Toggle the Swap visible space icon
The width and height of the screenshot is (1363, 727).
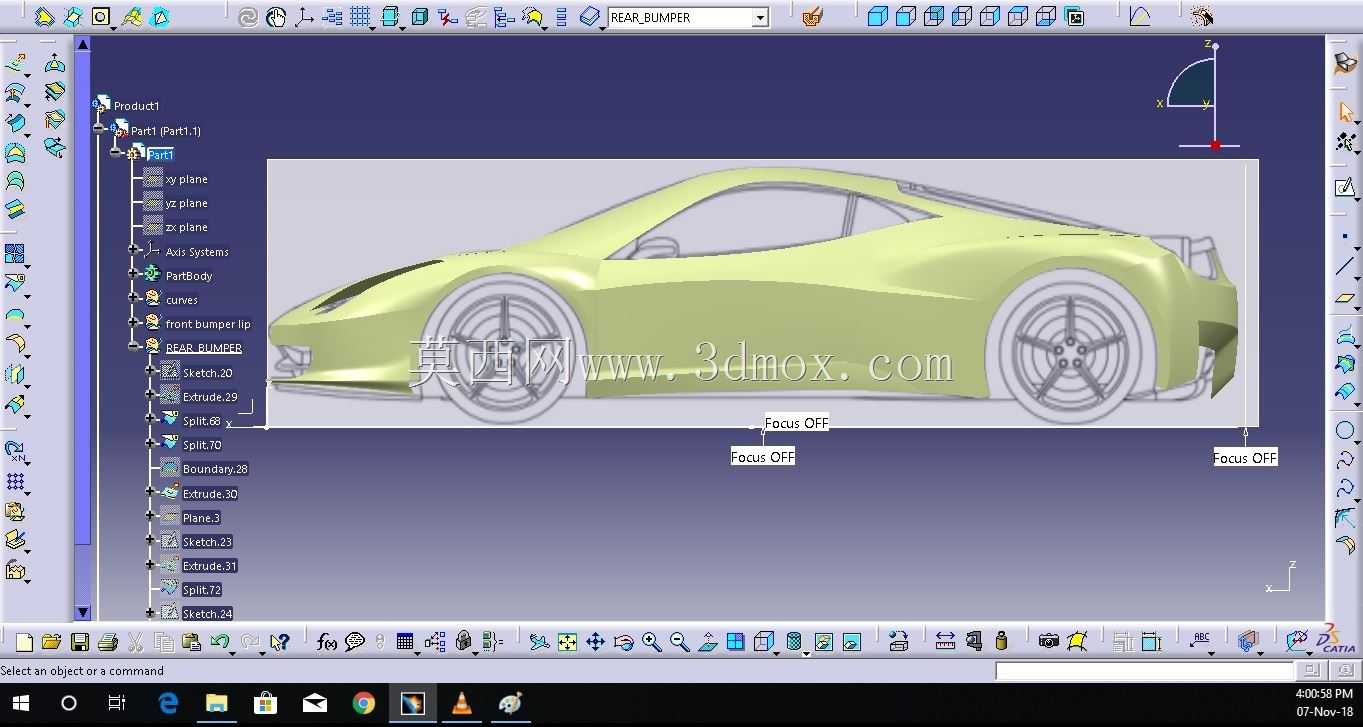[x=851, y=642]
